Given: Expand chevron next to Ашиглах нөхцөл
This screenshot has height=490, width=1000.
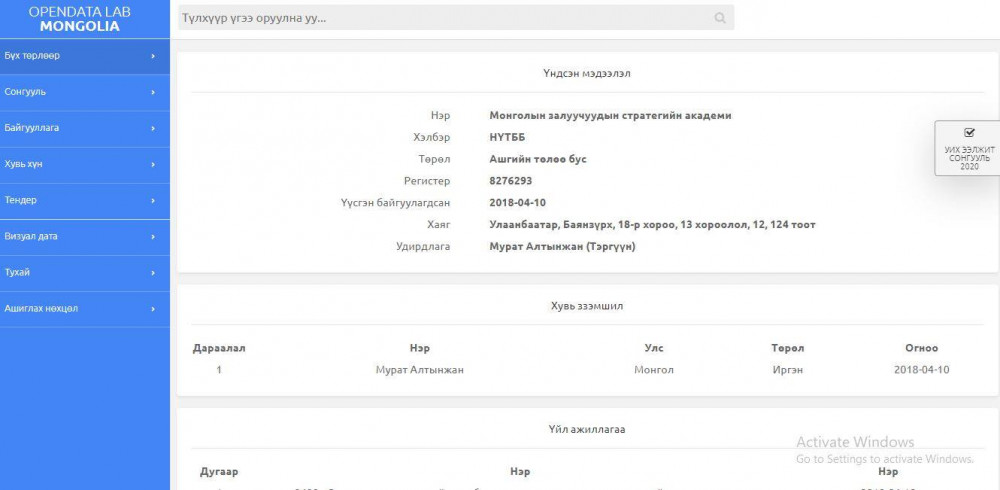Looking at the screenshot, I should (153, 309).
